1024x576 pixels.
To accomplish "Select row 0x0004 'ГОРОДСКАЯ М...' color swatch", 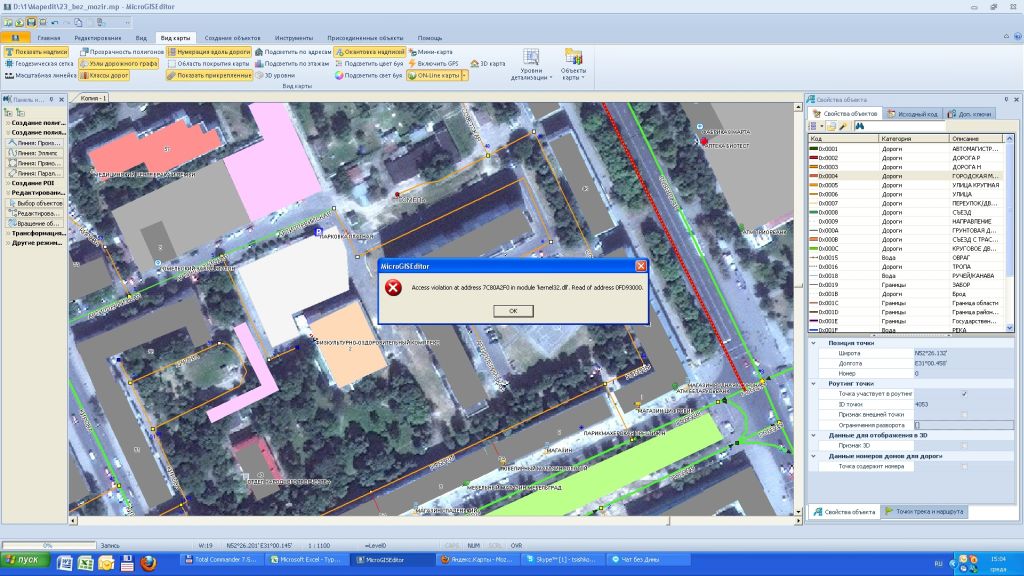I will click(x=813, y=176).
